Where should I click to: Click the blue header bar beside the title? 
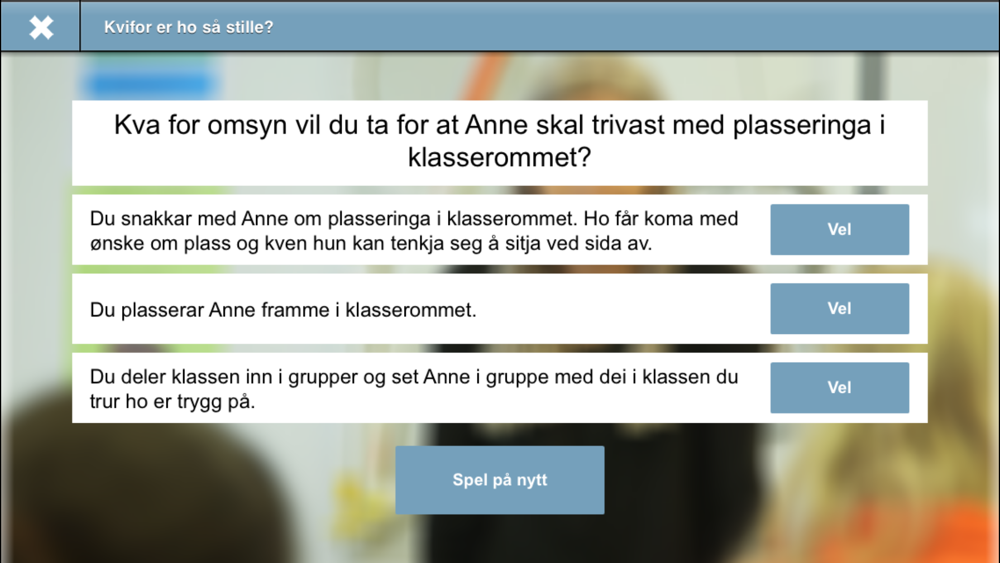638,27
